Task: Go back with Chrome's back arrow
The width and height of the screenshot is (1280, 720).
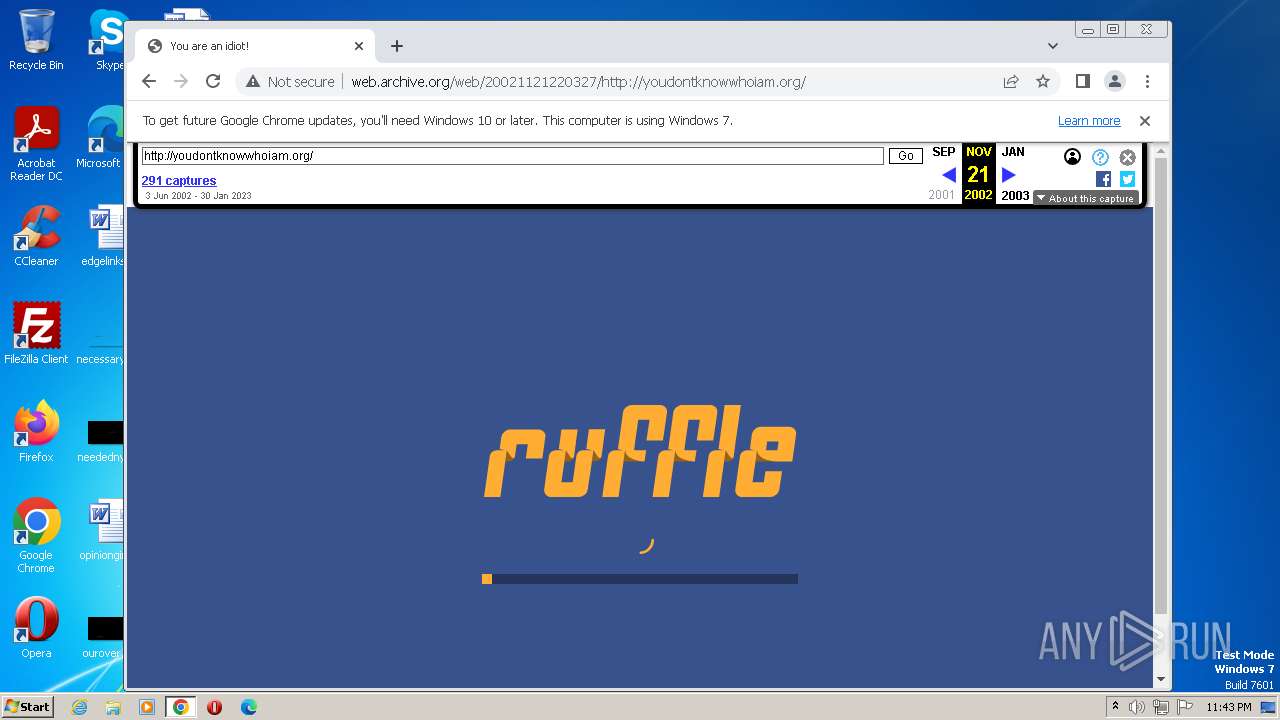Action: point(149,81)
